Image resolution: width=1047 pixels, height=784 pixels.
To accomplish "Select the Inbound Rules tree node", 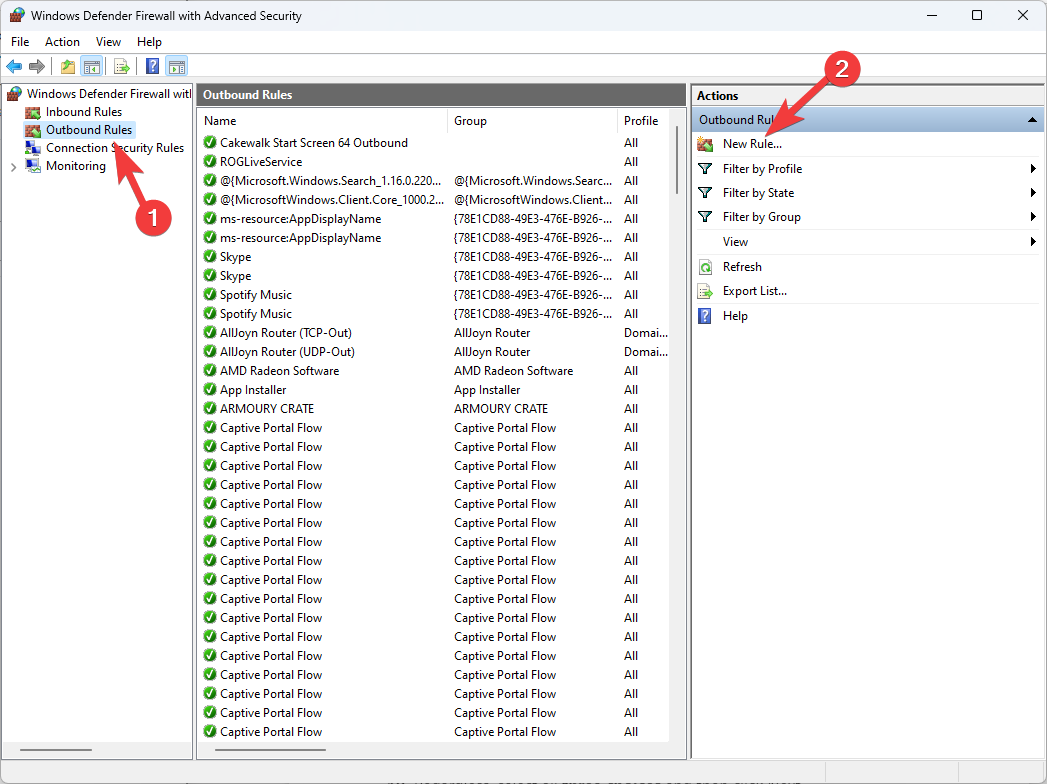I will (x=83, y=112).
